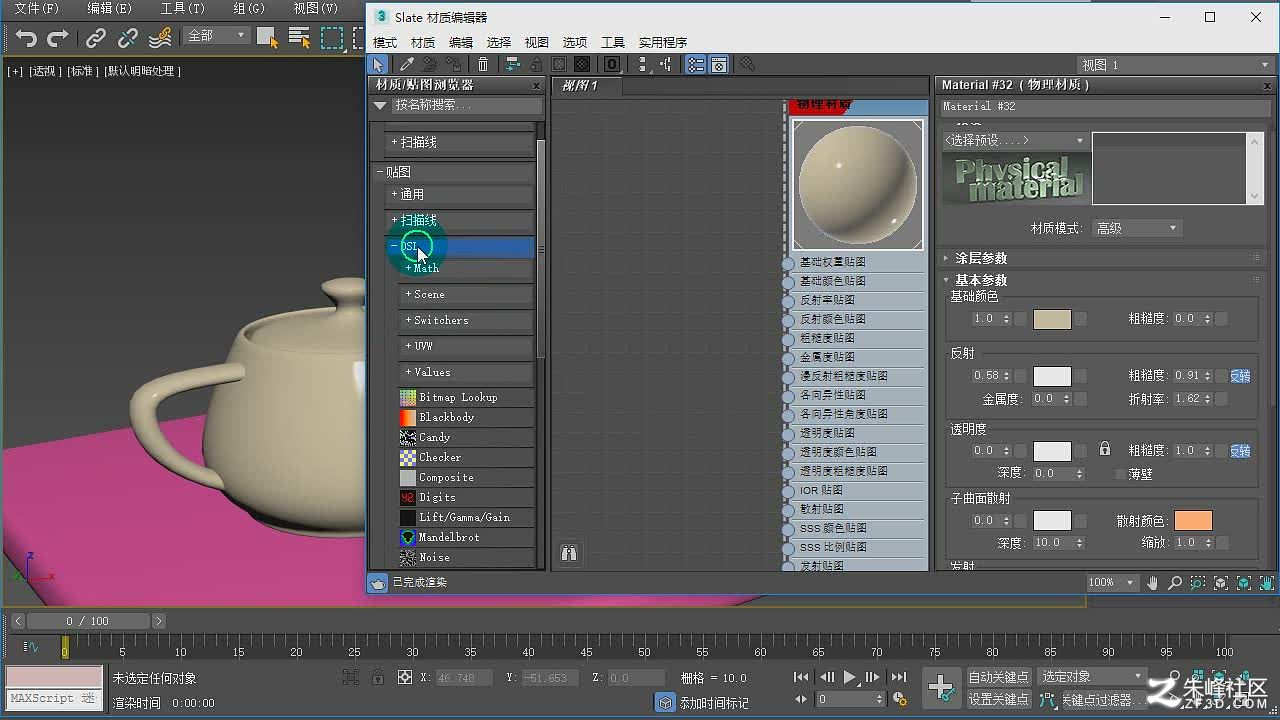
Task: Open the orange scatter color (散射颜色) swatch
Action: click(1193, 521)
